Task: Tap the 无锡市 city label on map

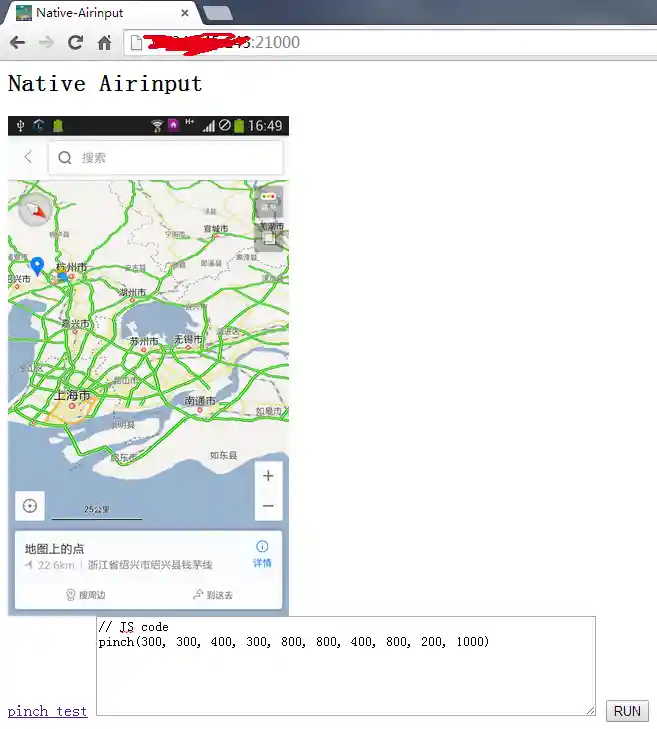Action: coord(188,339)
